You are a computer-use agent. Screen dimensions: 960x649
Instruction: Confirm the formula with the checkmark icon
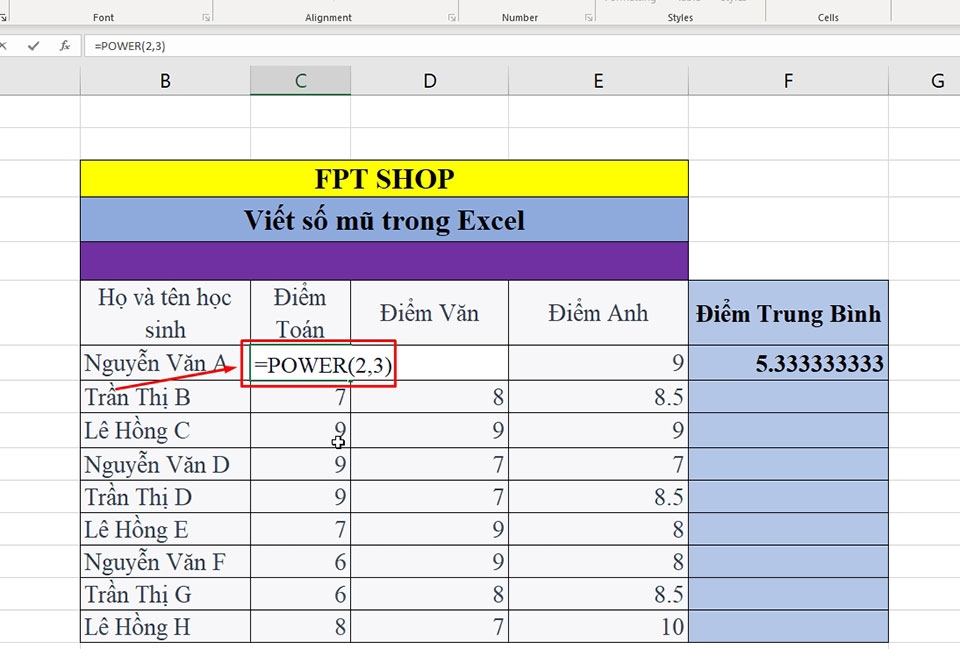(x=33, y=46)
